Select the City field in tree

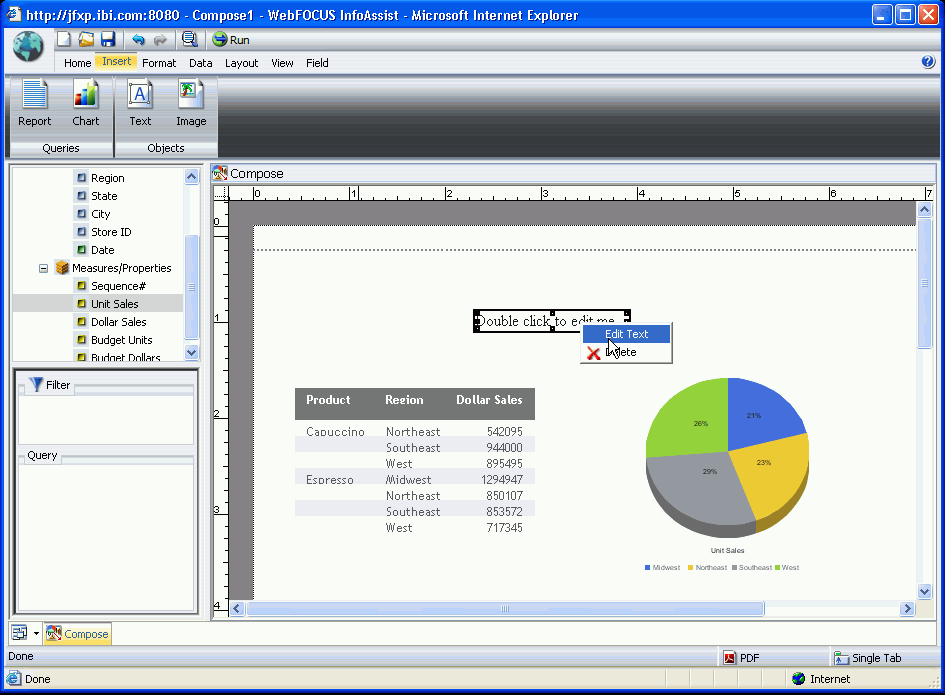[100, 214]
